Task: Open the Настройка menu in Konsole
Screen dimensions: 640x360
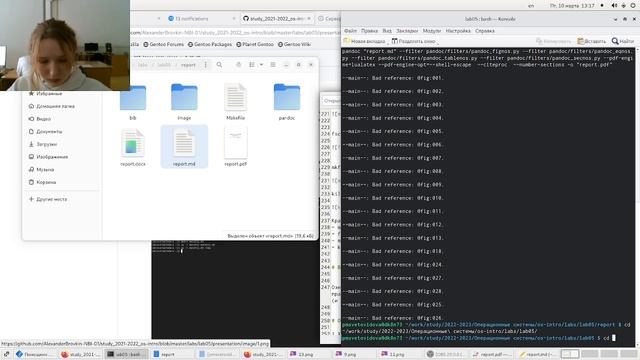Action: tap(458, 31)
